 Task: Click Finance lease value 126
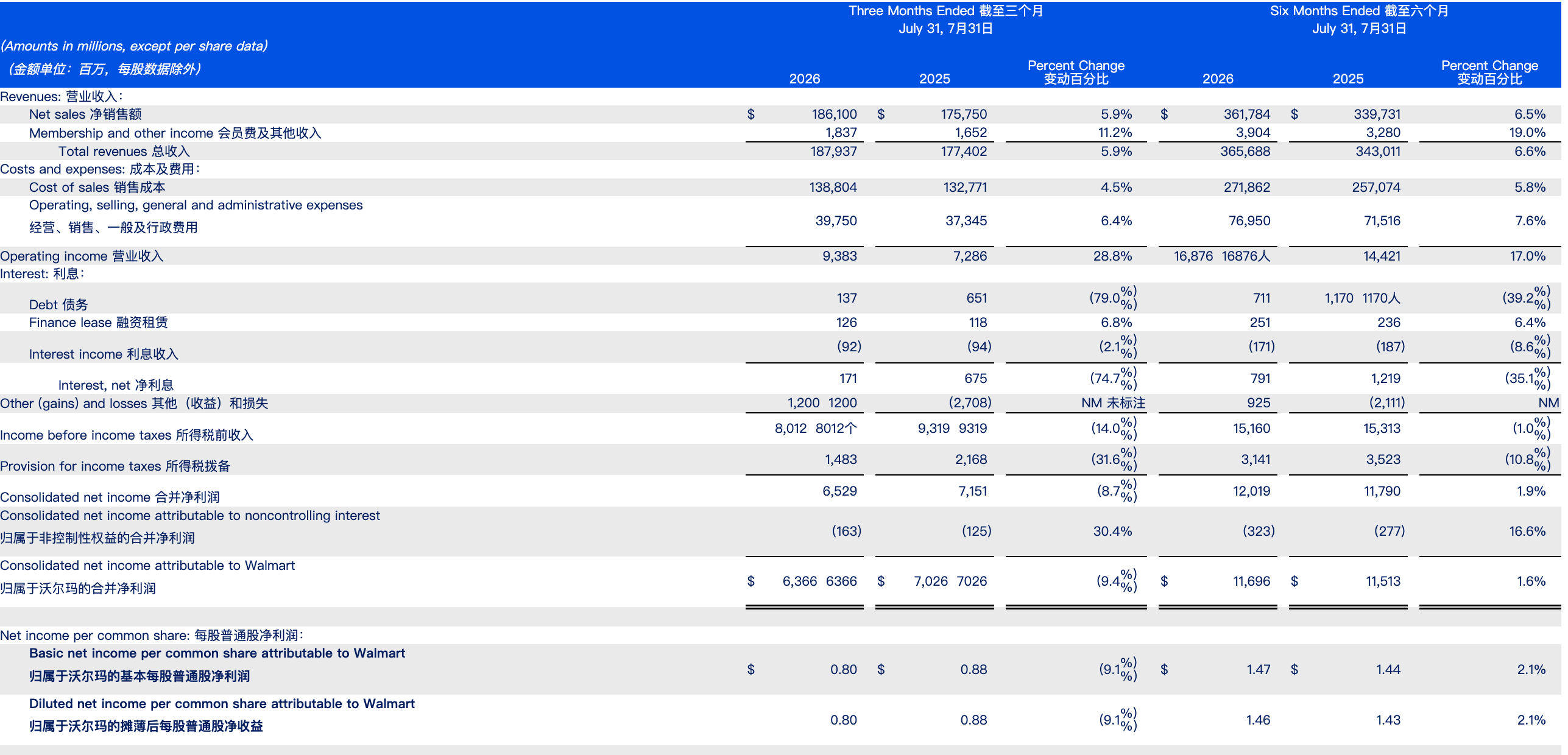[846, 323]
